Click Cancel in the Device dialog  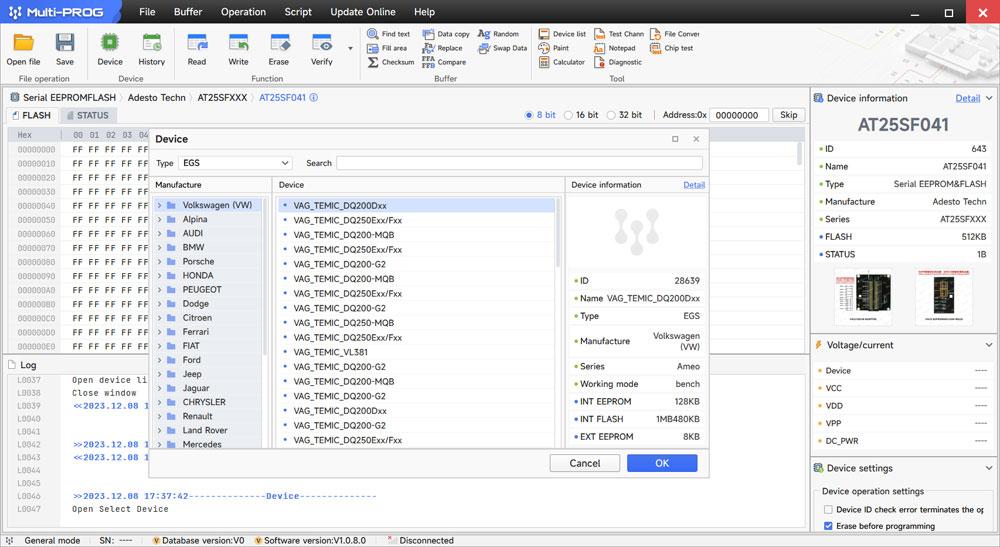pyautogui.click(x=585, y=463)
